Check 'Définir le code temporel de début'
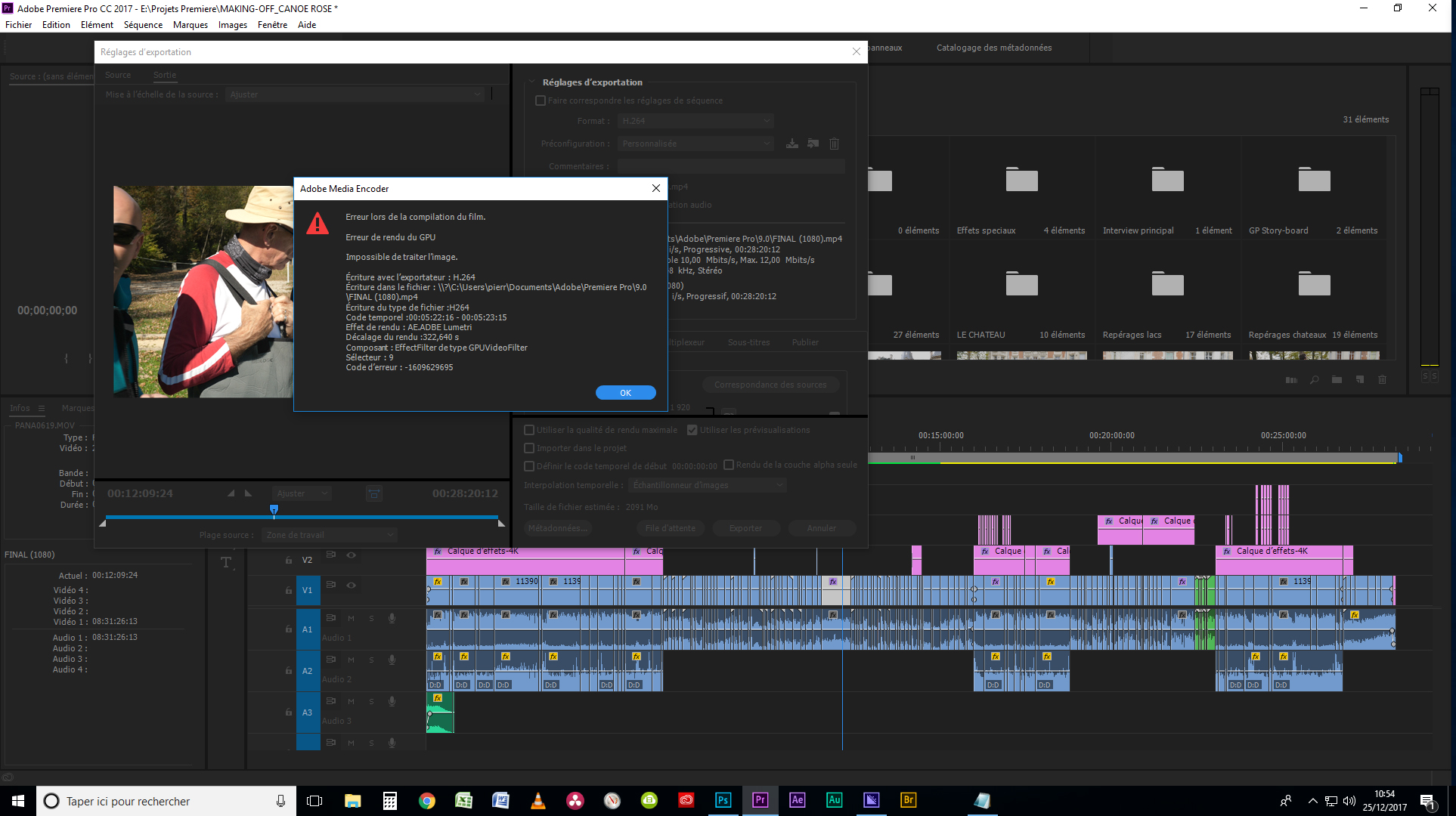Image resolution: width=1456 pixels, height=816 pixels. pos(529,466)
